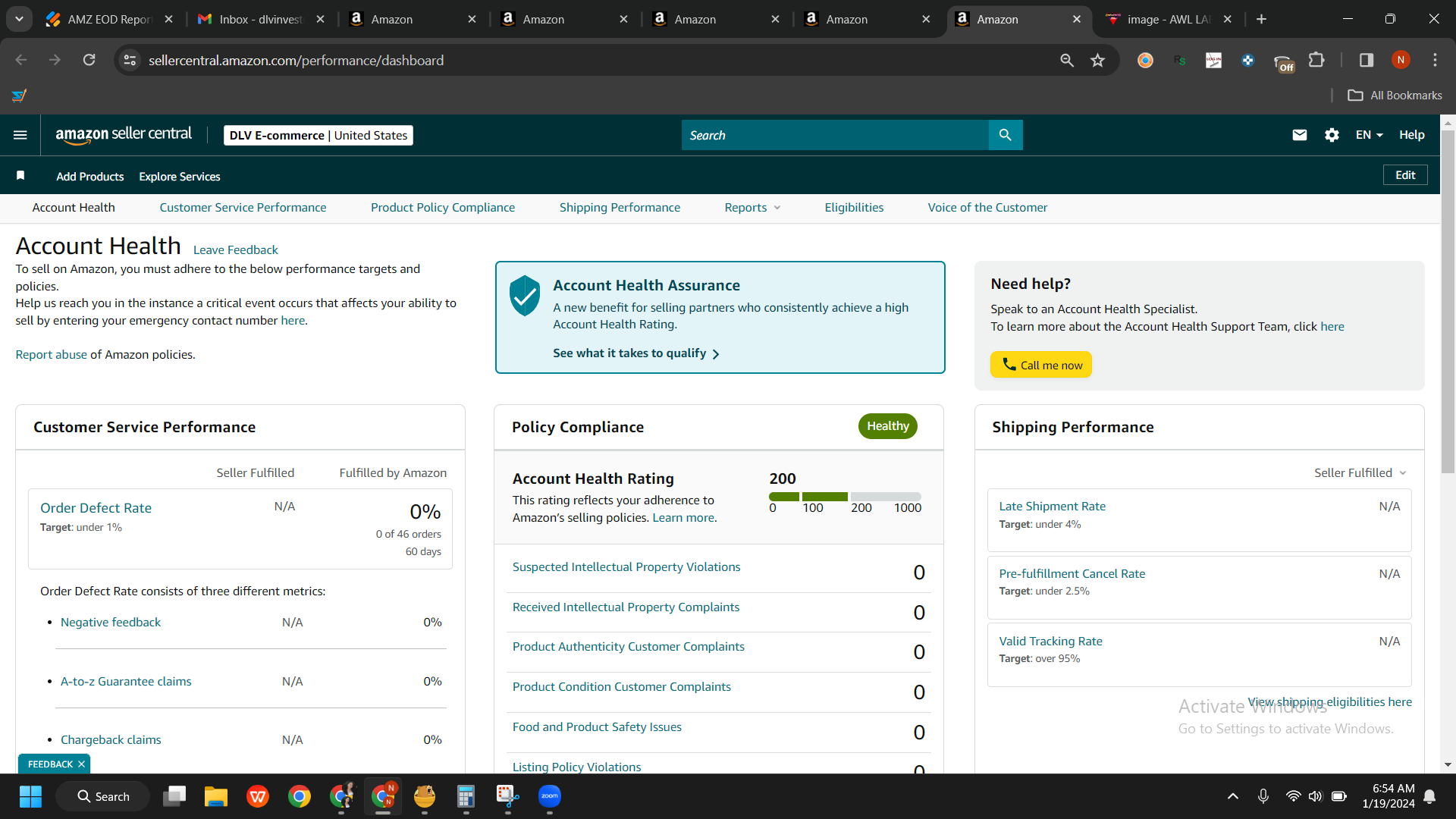This screenshot has width=1456, height=819.
Task: Click the bookmark flag icon
Action: click(x=20, y=176)
